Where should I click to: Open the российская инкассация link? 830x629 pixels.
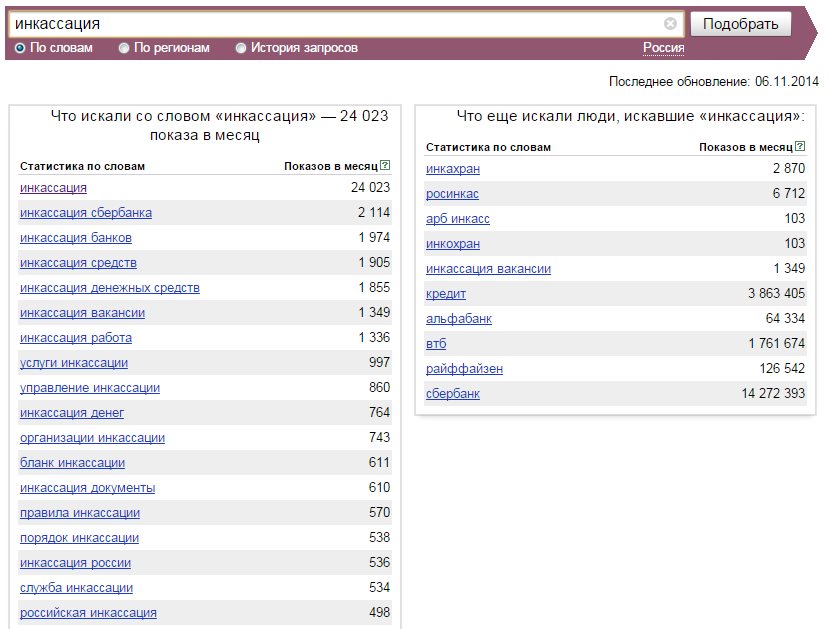pos(88,613)
